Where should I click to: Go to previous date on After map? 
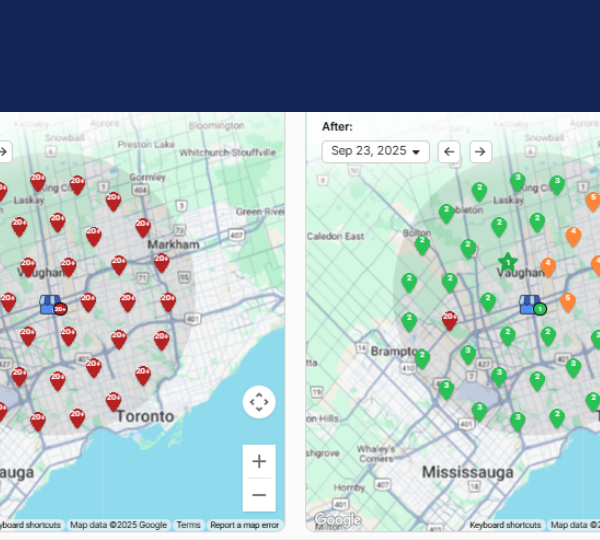tap(450, 151)
